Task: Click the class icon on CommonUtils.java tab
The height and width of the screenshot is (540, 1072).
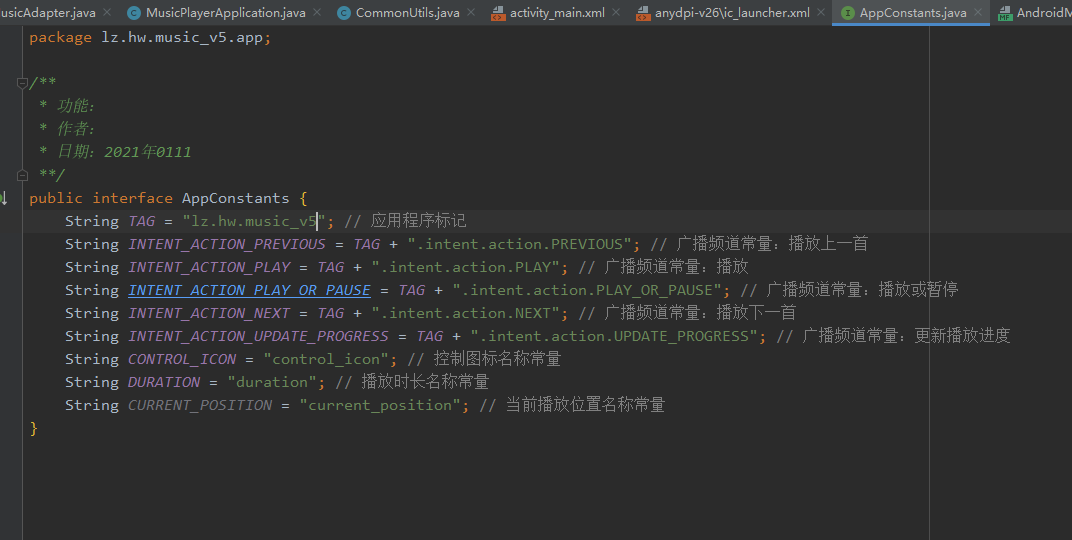Action: click(x=344, y=12)
